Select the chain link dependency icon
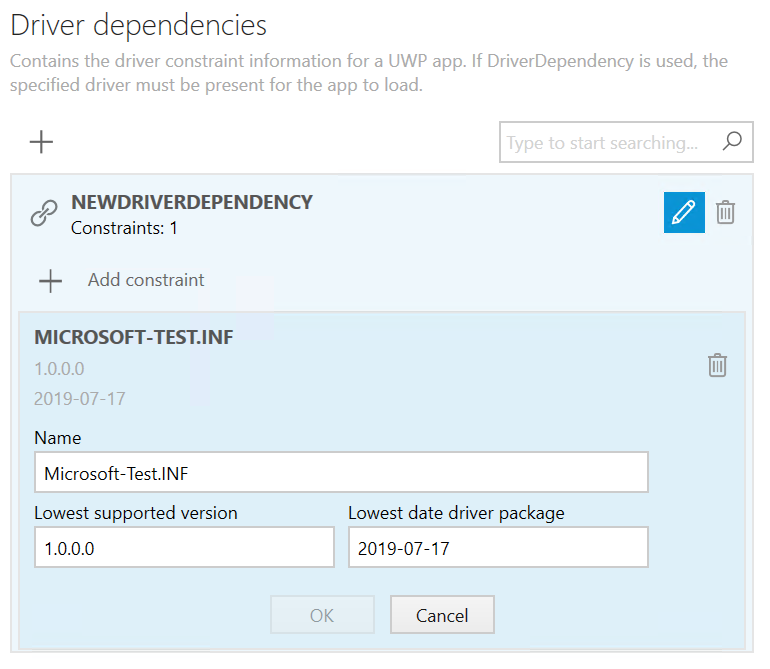The image size is (770, 669). point(44,213)
